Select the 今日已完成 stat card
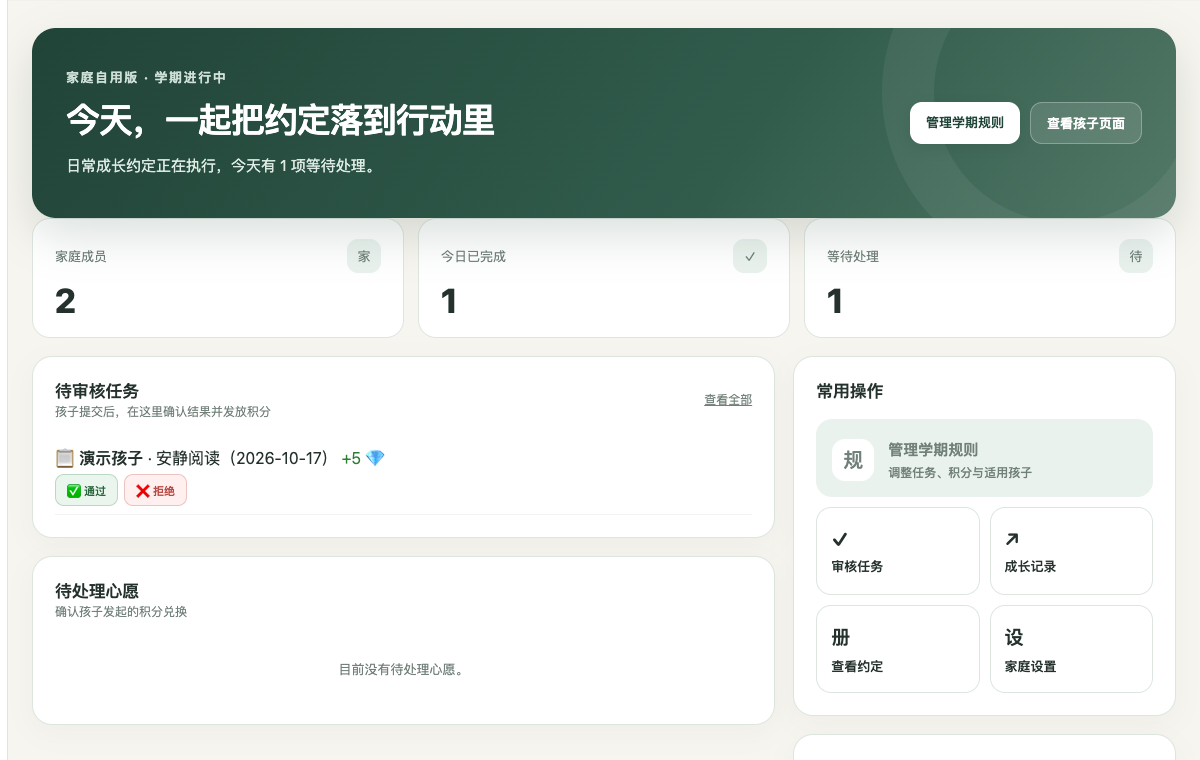The height and width of the screenshot is (760, 1200). pyautogui.click(x=604, y=278)
